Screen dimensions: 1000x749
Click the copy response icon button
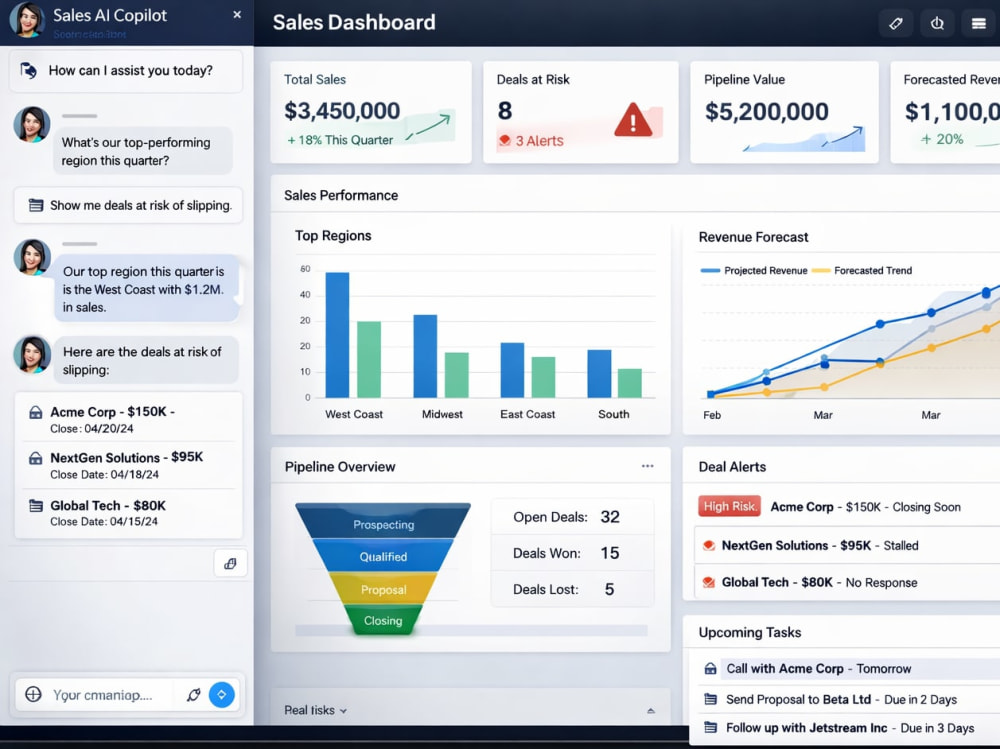click(230, 563)
